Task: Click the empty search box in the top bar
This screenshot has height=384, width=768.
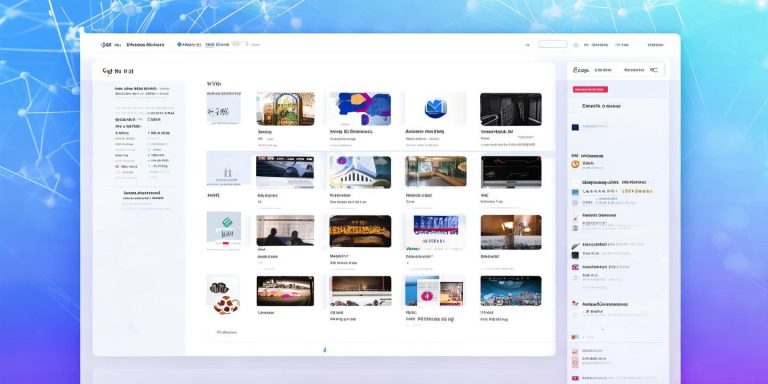Action: pos(553,44)
